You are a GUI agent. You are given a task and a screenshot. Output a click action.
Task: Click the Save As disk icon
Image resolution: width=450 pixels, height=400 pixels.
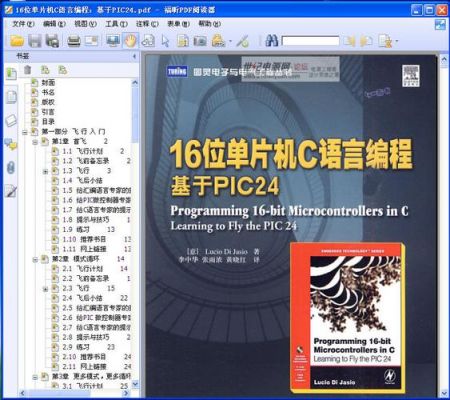click(x=52, y=41)
